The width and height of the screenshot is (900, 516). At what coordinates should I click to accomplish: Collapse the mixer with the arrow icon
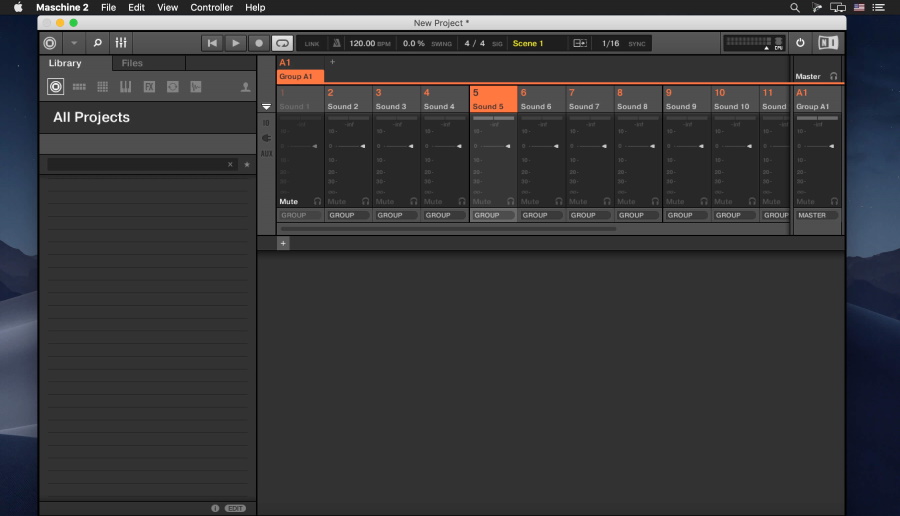tap(266, 107)
